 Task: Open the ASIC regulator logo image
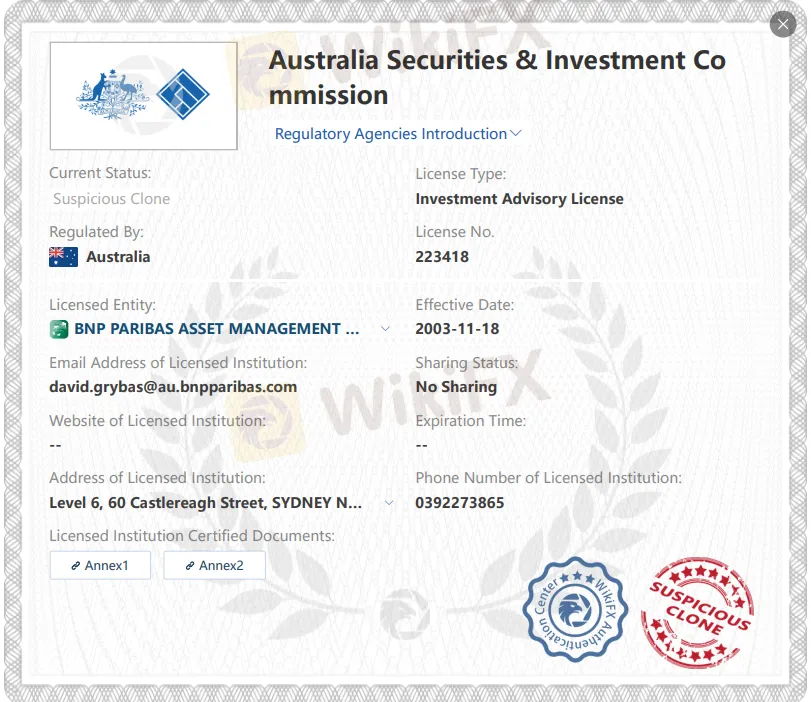click(143, 96)
